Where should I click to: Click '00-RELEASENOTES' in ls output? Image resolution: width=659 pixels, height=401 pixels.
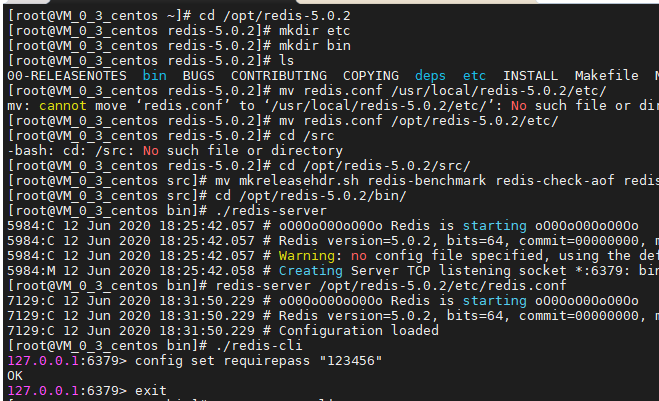pyautogui.click(x=67, y=76)
